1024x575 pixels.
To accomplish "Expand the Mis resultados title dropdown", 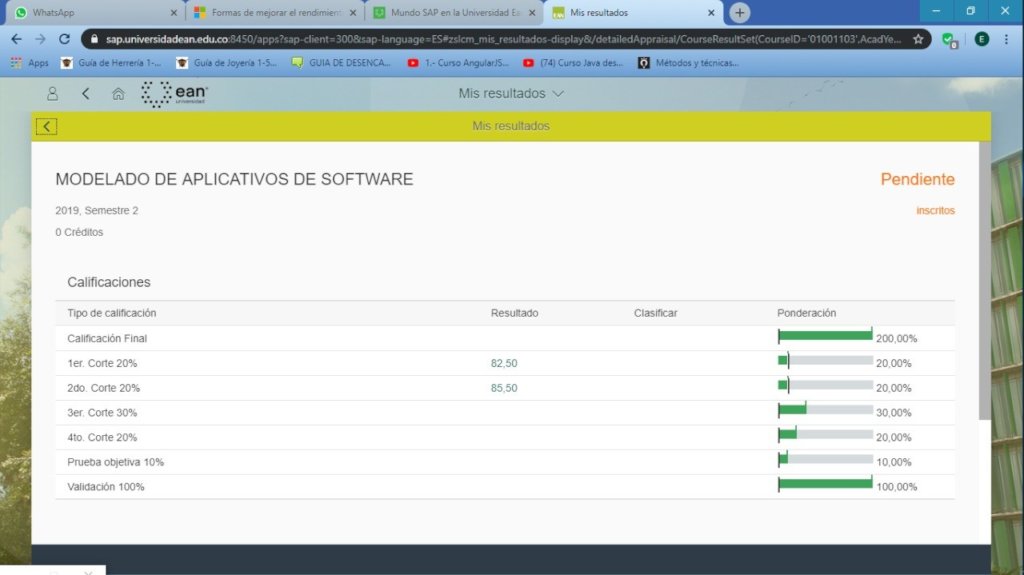I will click(511, 93).
